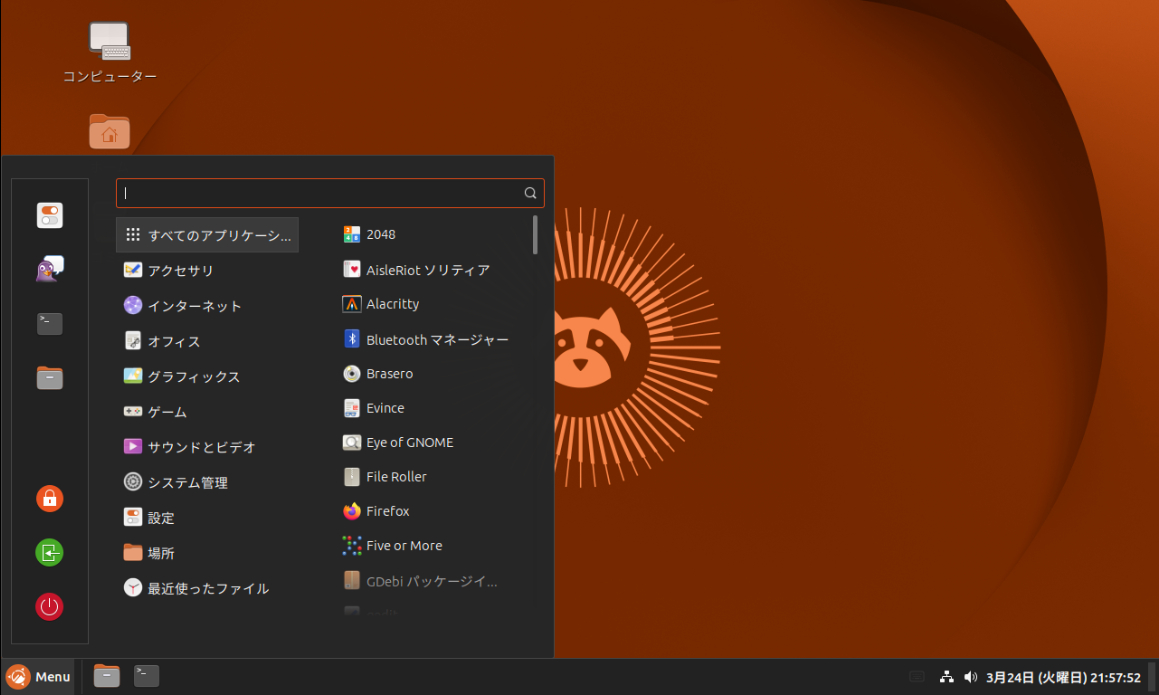Click the green logout icon in sidebar
Image resolution: width=1159 pixels, height=695 pixels.
coord(49,552)
